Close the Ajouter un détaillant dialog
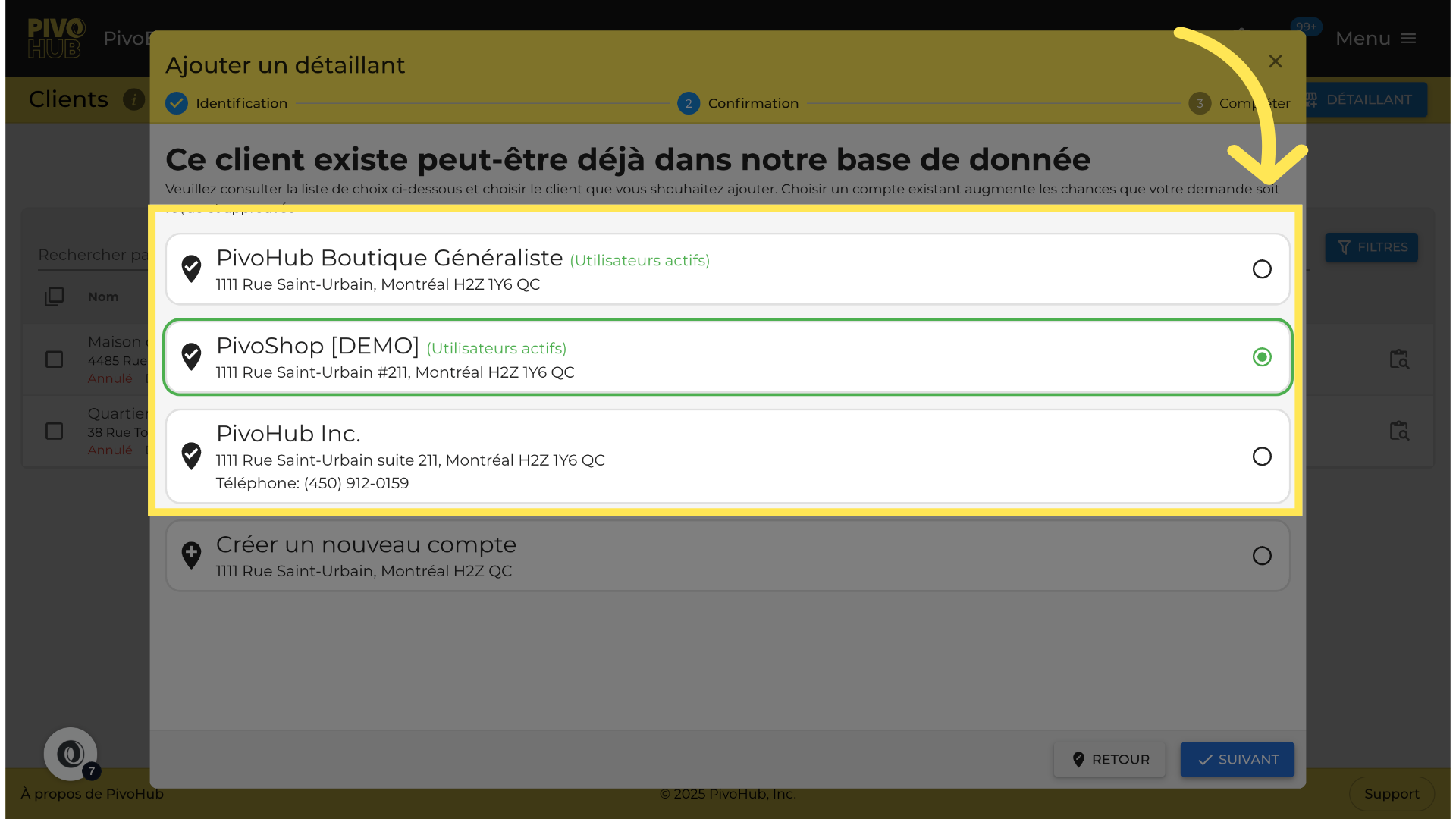The height and width of the screenshot is (819, 1456). coord(1276,61)
